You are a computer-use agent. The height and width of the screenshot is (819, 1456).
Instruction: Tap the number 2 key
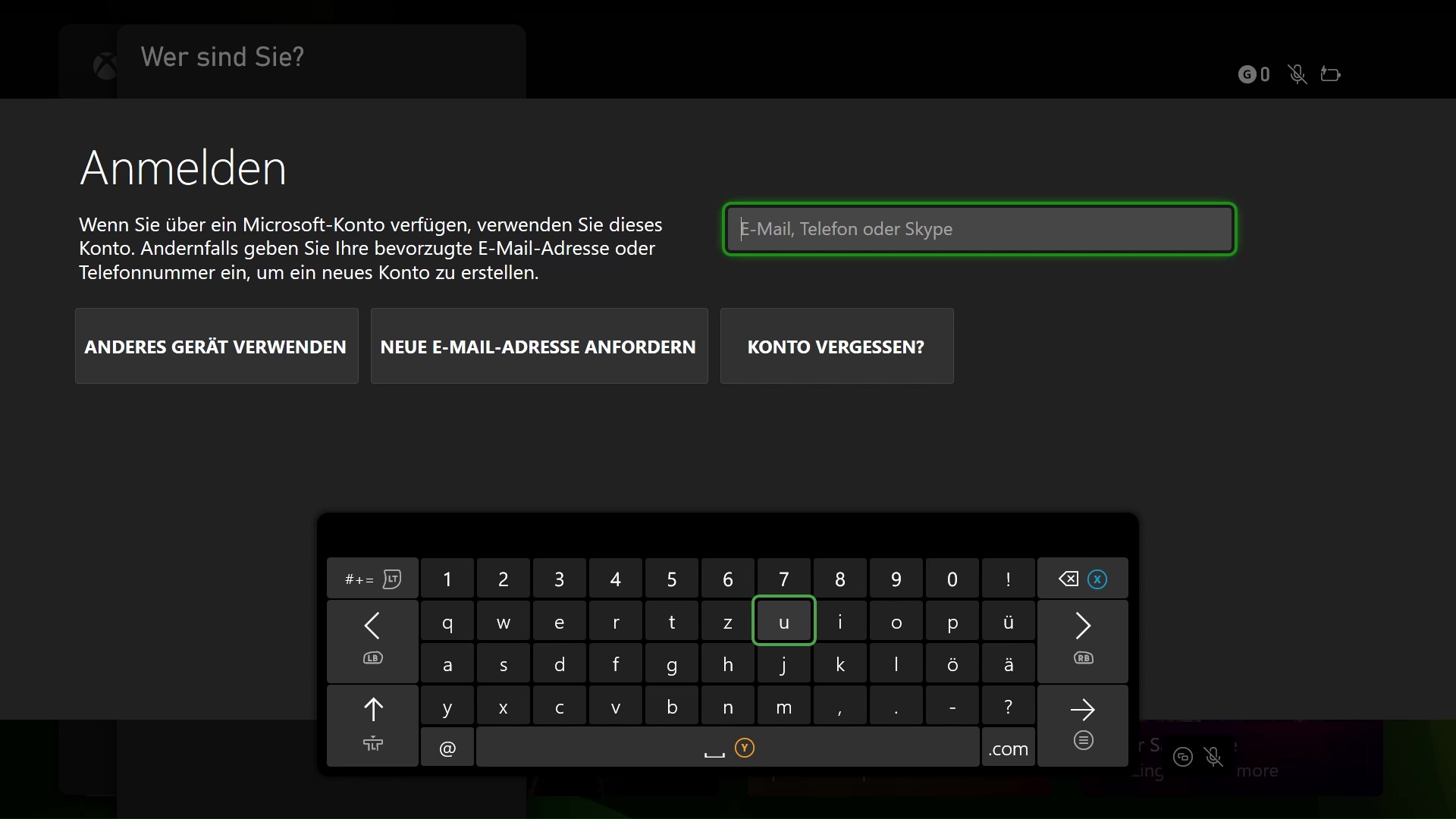[504, 579]
